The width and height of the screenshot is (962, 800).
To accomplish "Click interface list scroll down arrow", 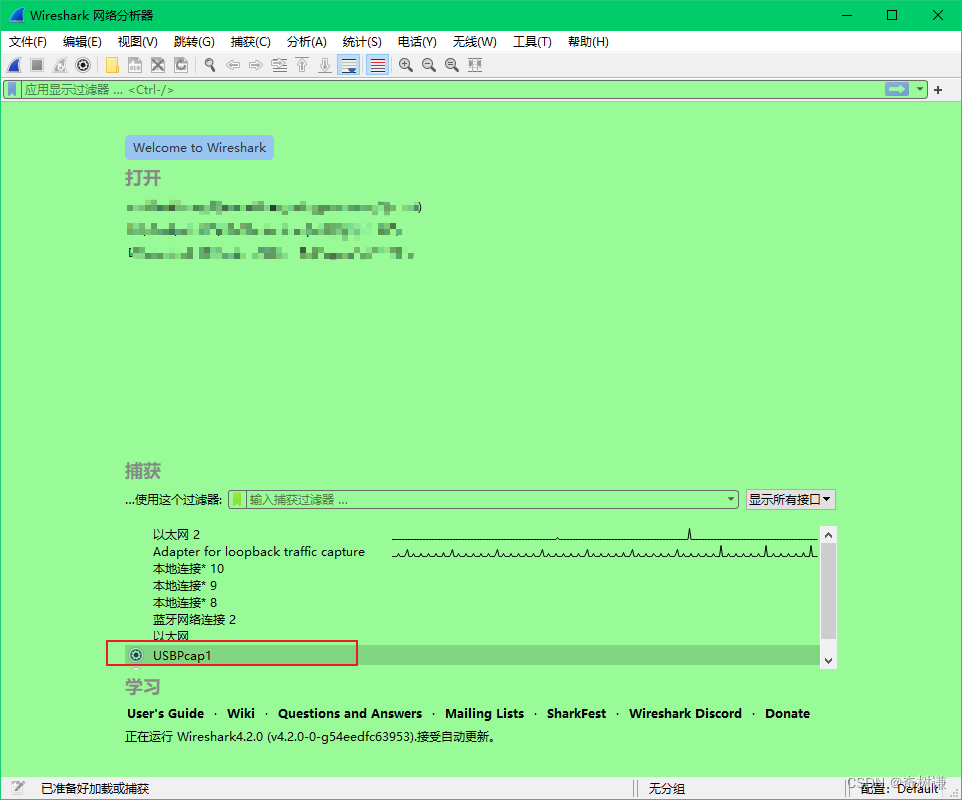I will 828,661.
